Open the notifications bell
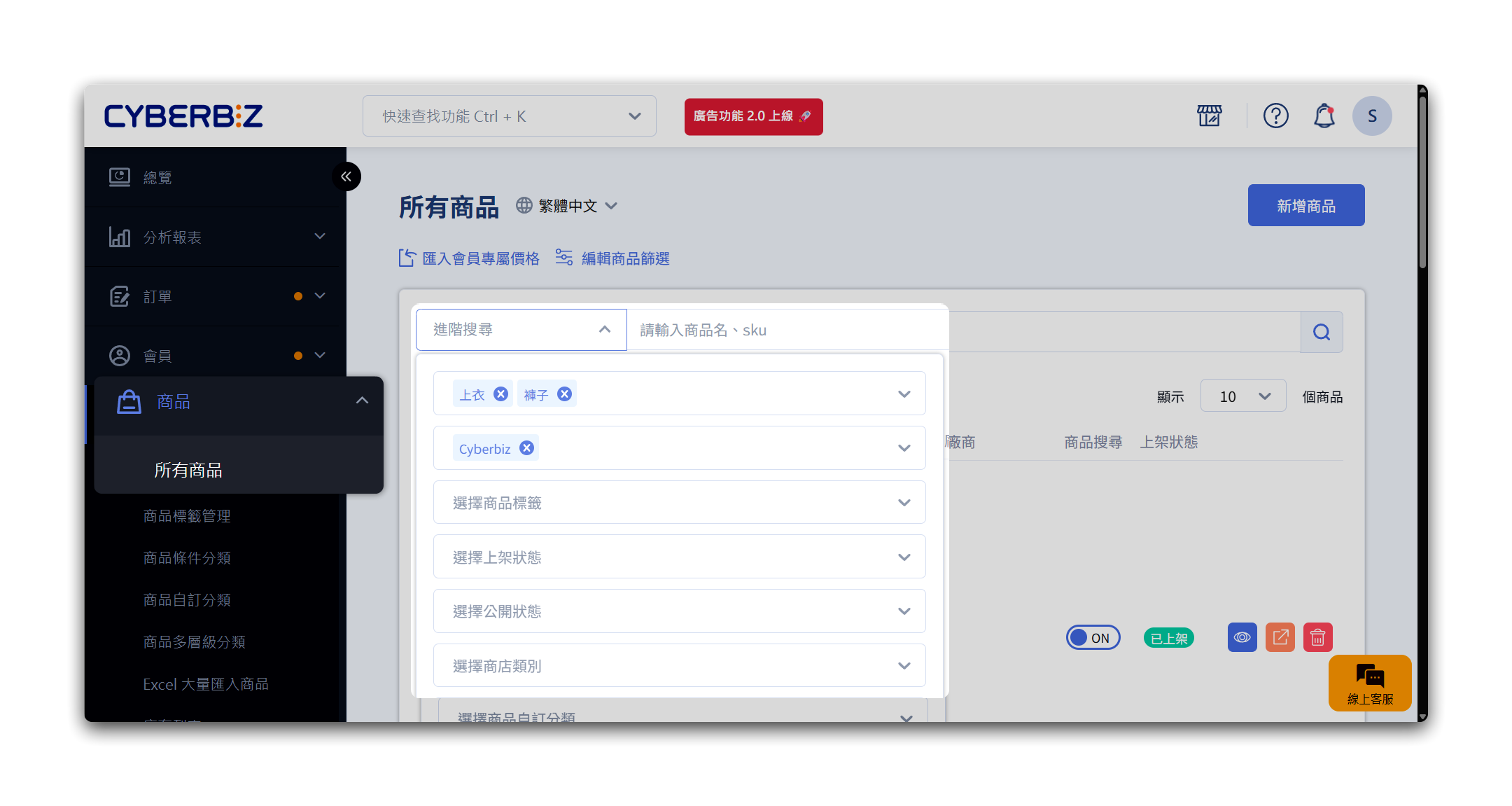The width and height of the screenshot is (1512, 806). tap(1324, 116)
